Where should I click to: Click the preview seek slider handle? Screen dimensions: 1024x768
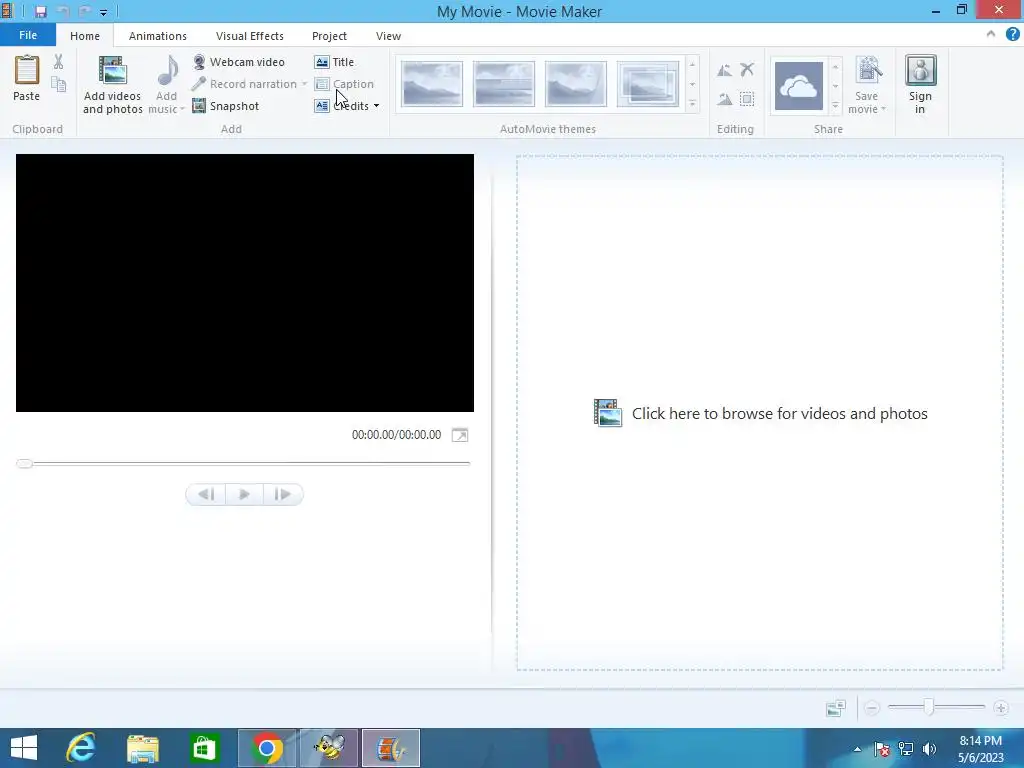(25, 464)
